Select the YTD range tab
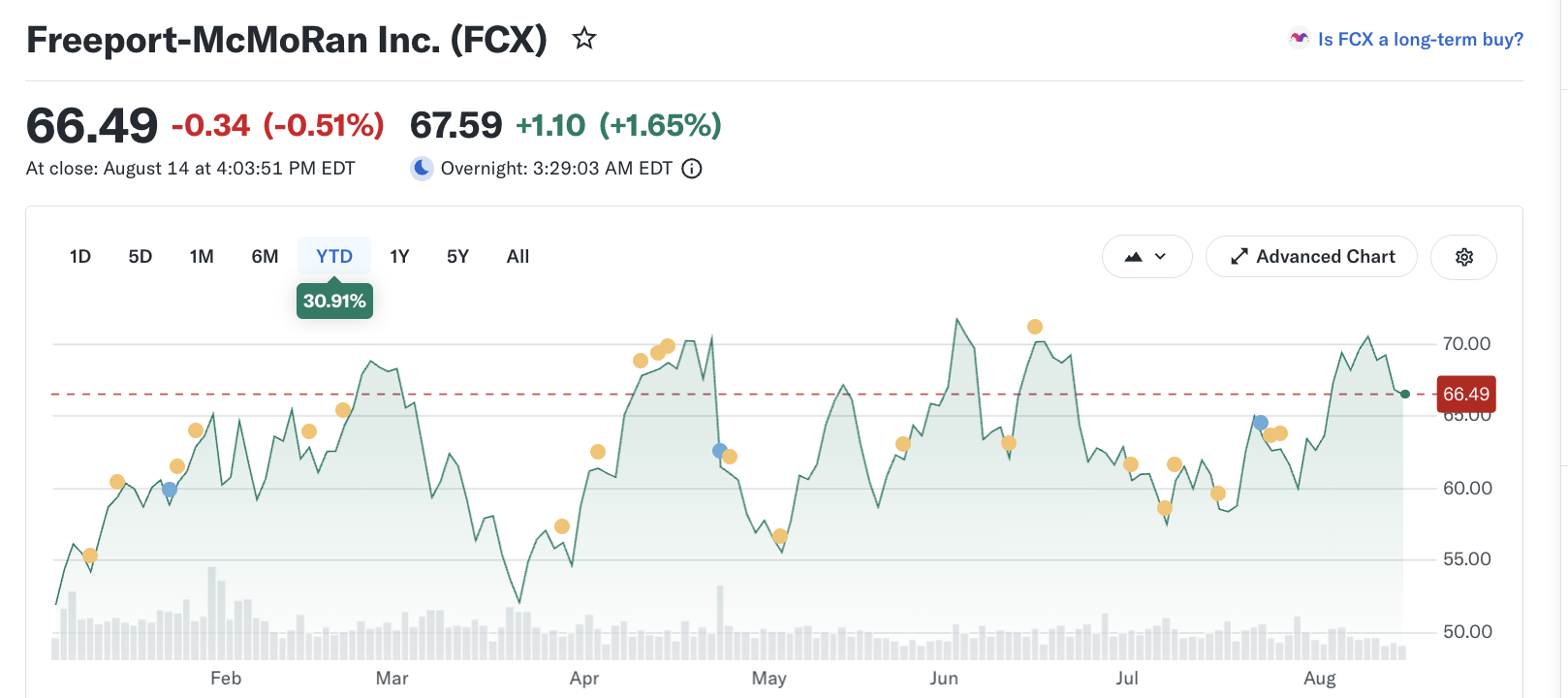The height and width of the screenshot is (698, 1568). (334, 257)
